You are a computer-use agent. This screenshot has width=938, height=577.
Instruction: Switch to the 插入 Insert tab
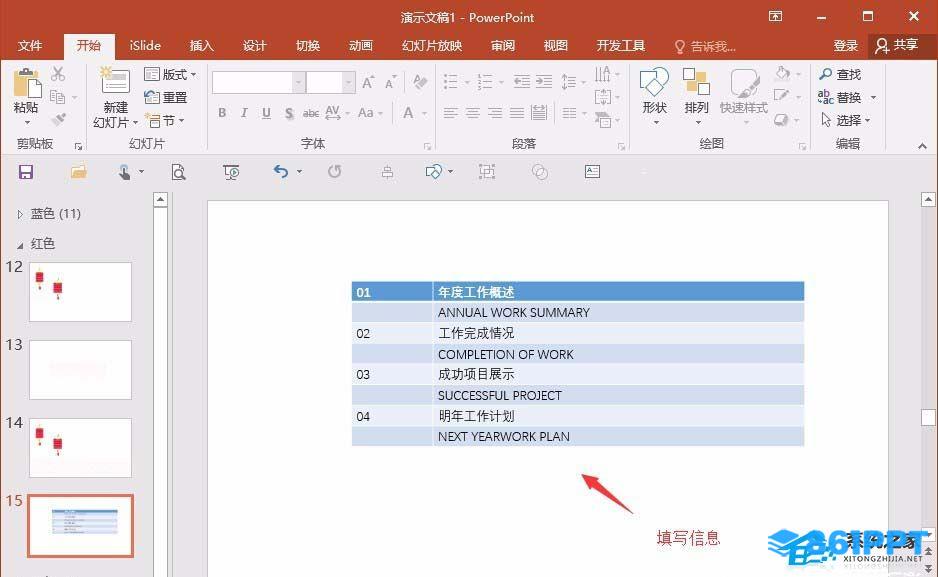click(x=201, y=46)
